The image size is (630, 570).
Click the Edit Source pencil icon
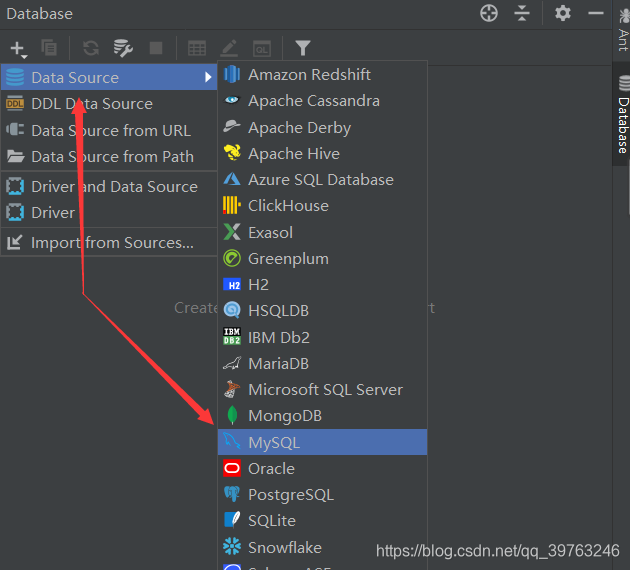click(x=229, y=48)
